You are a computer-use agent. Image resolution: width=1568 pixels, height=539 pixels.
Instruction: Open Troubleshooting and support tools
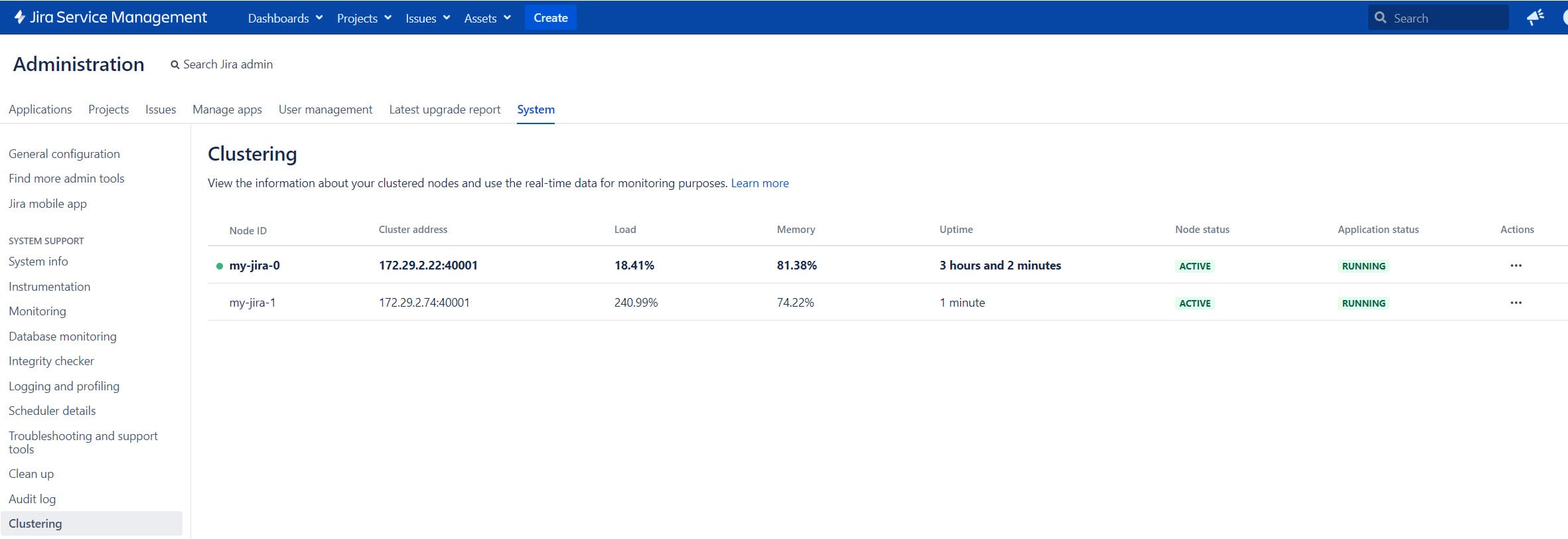coord(83,443)
